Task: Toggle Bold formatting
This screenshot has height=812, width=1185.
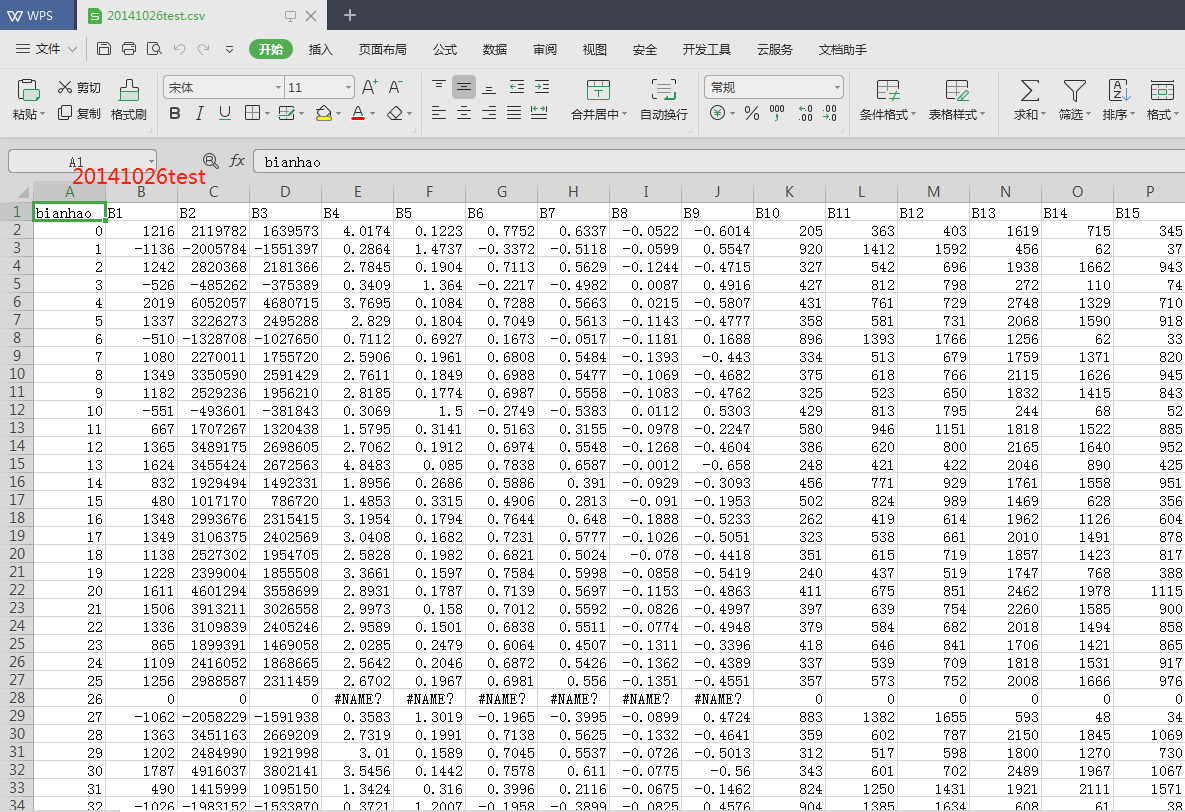Action: click(175, 113)
